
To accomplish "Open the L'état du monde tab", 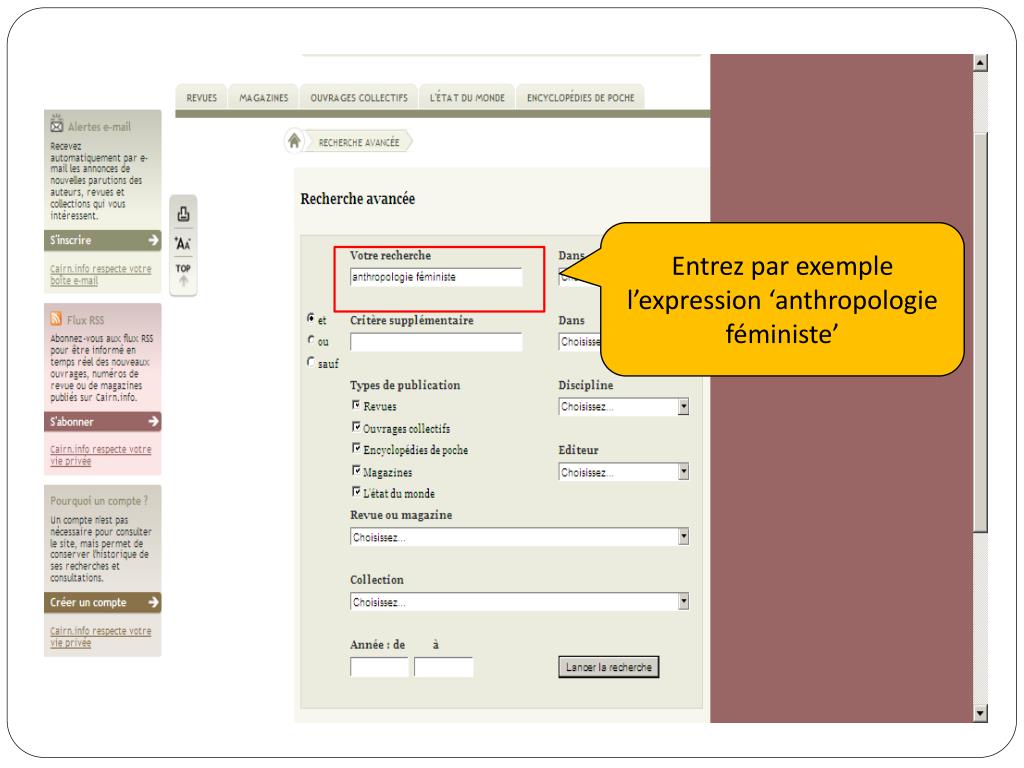I will pyautogui.click(x=467, y=97).
